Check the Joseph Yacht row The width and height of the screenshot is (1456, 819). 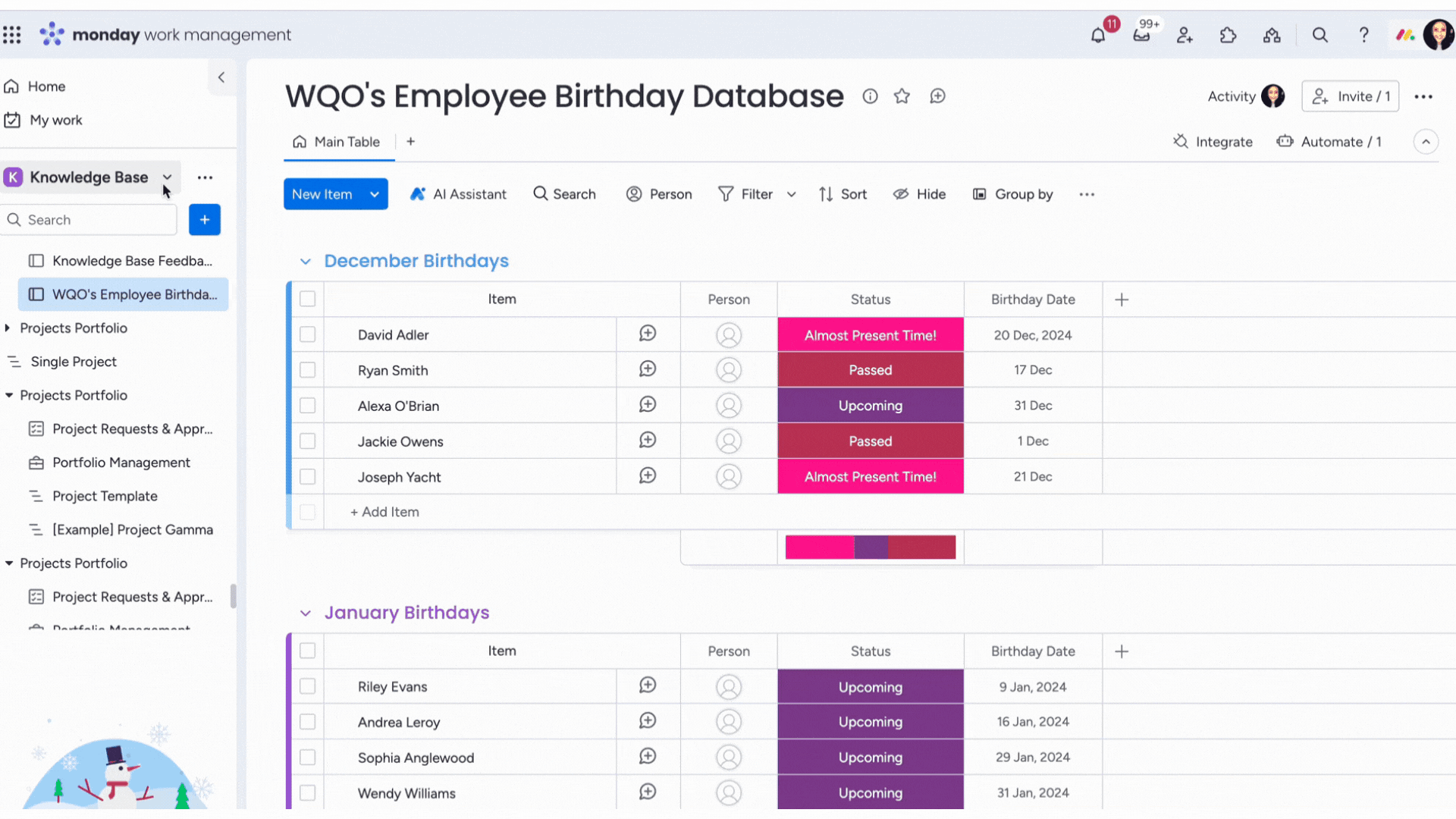click(307, 477)
